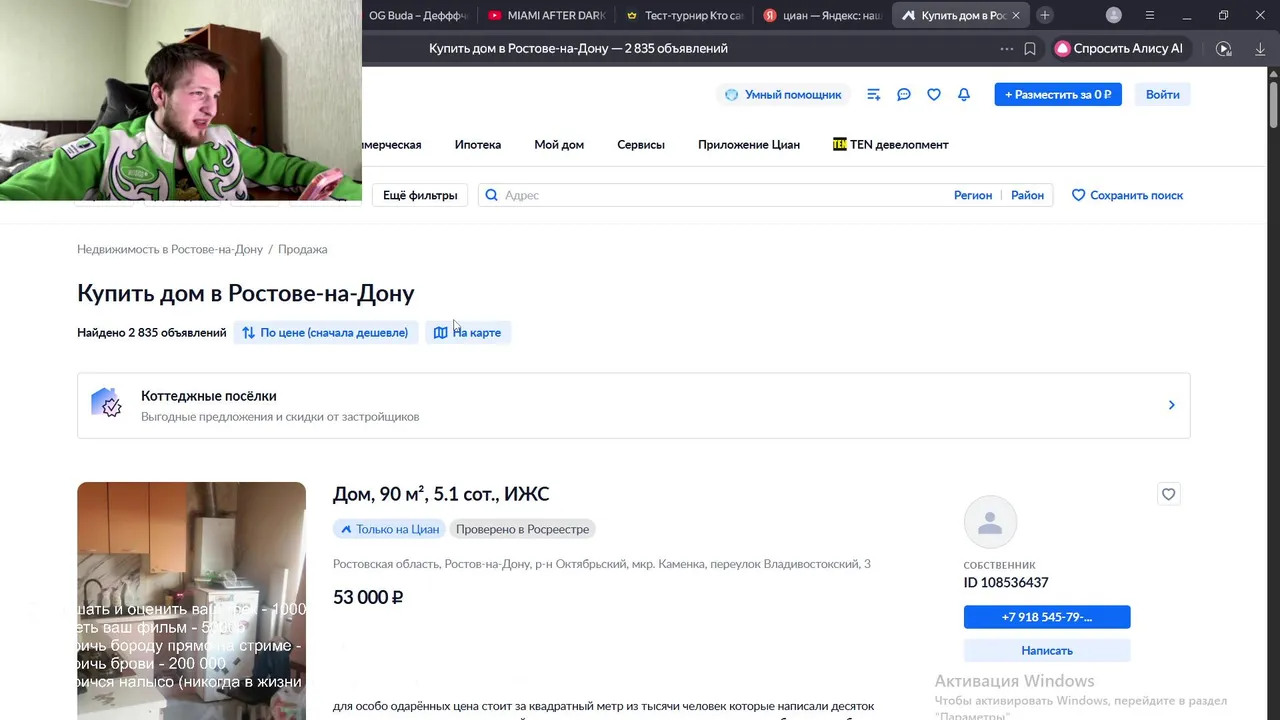Open the Ещё фильтры filters button
The width and height of the screenshot is (1280, 720).
point(420,195)
